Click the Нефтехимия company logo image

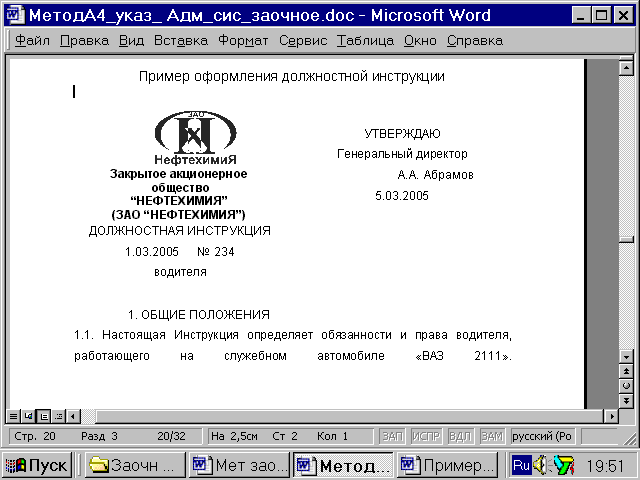click(x=196, y=138)
